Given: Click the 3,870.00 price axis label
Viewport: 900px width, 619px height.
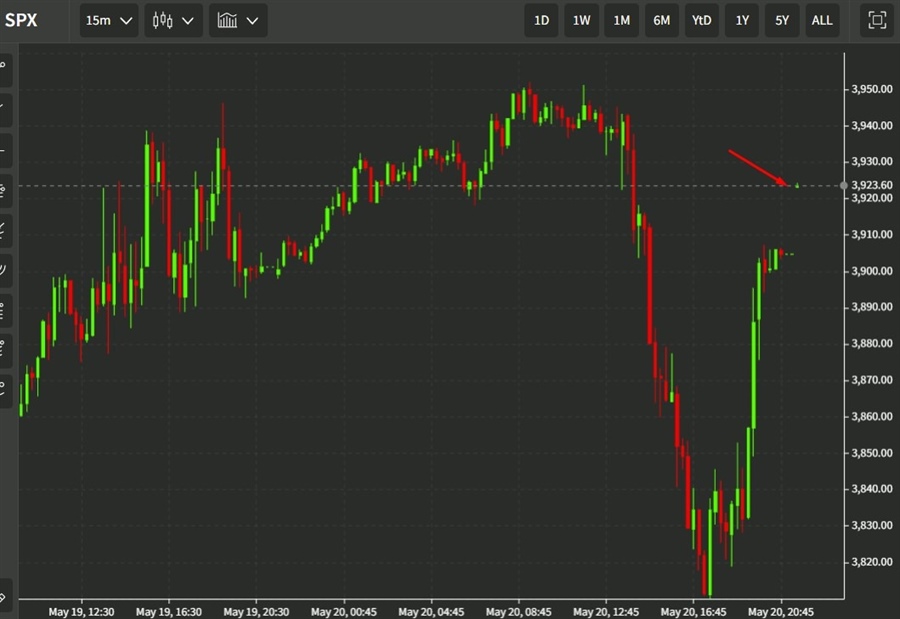Looking at the screenshot, I should pos(872,380).
